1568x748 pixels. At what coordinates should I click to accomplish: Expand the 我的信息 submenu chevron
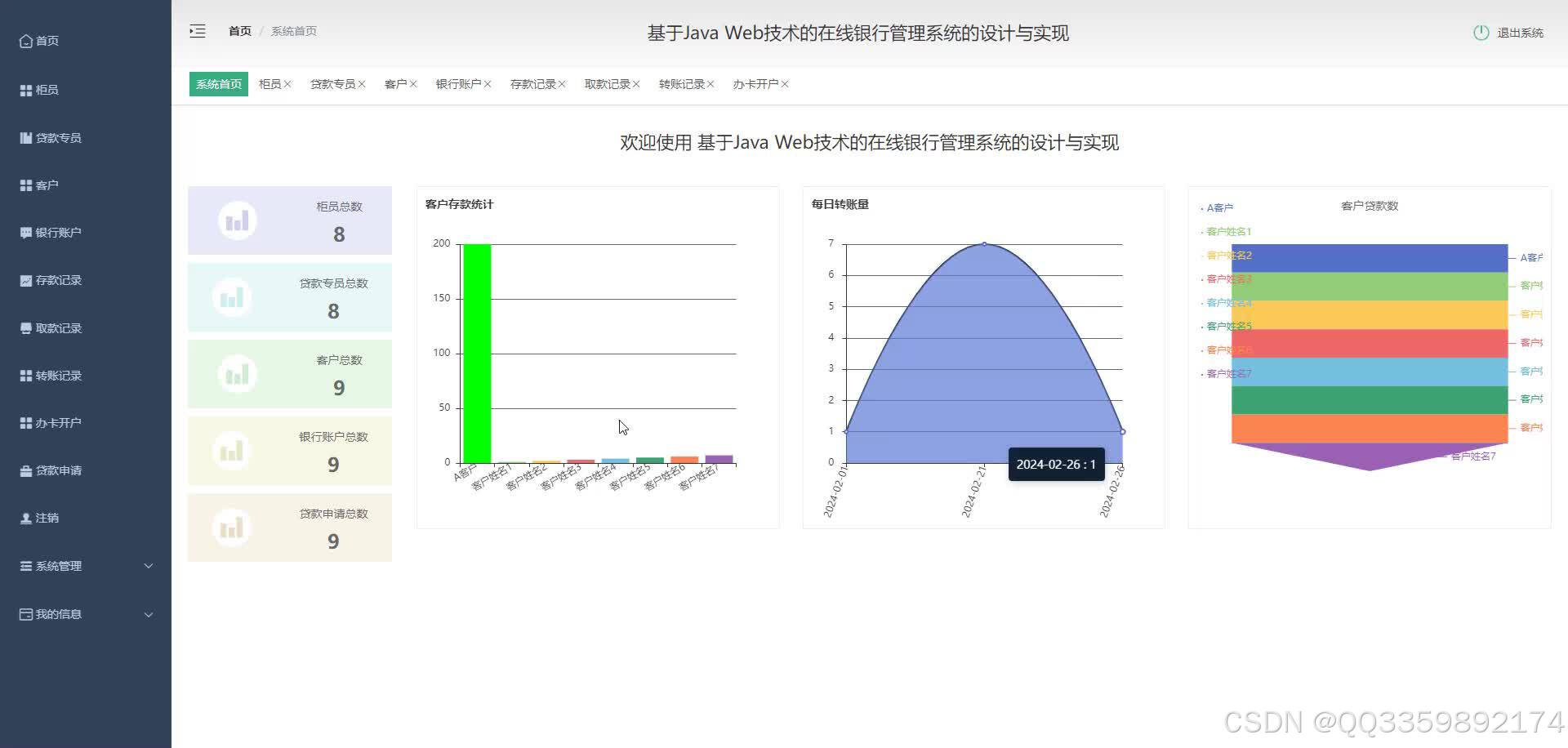149,614
